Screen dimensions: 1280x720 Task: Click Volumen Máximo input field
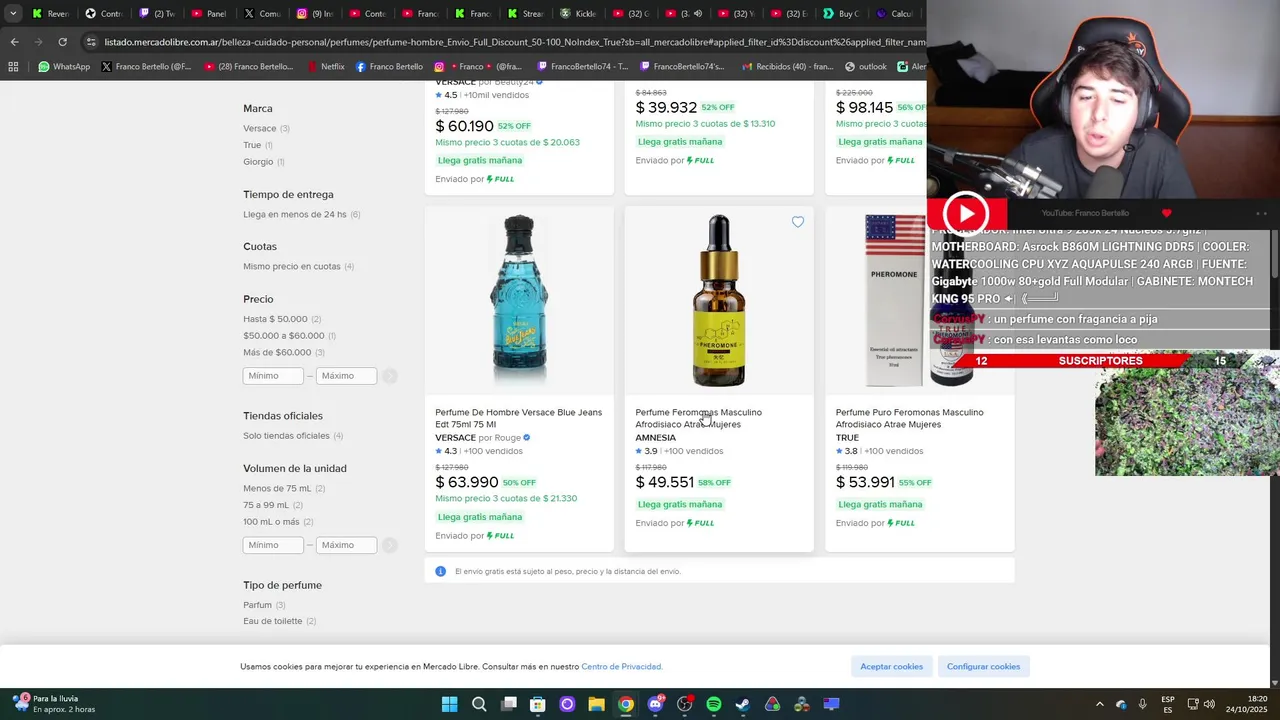pyautogui.click(x=346, y=545)
